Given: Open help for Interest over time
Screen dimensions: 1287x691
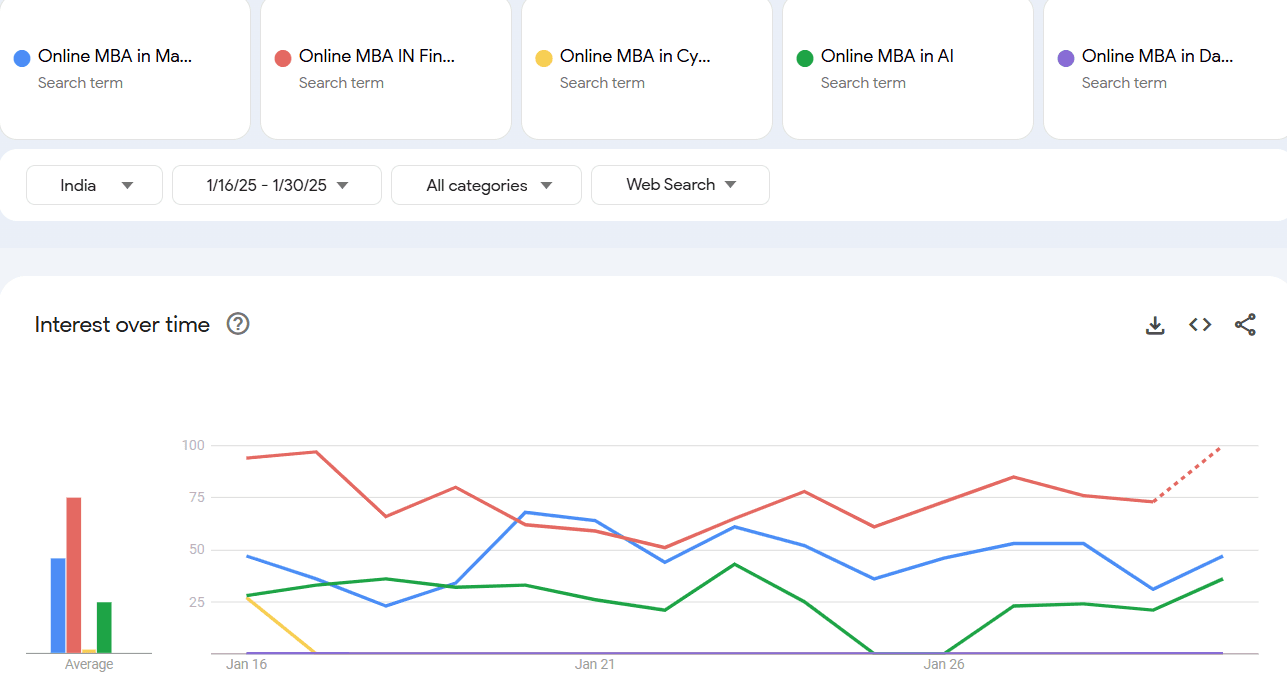Looking at the screenshot, I should point(238,324).
